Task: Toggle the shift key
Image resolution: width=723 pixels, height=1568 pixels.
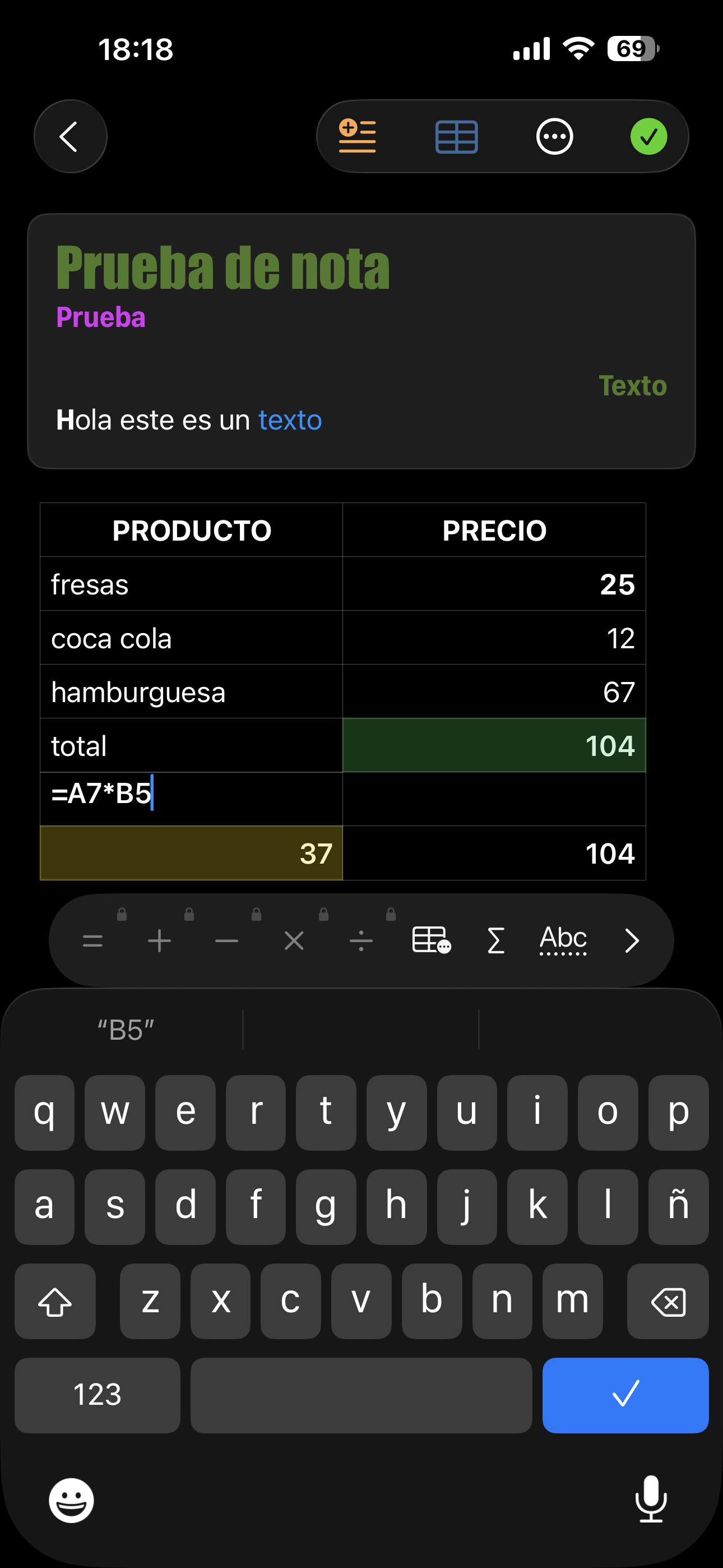Action: pyautogui.click(x=55, y=1302)
